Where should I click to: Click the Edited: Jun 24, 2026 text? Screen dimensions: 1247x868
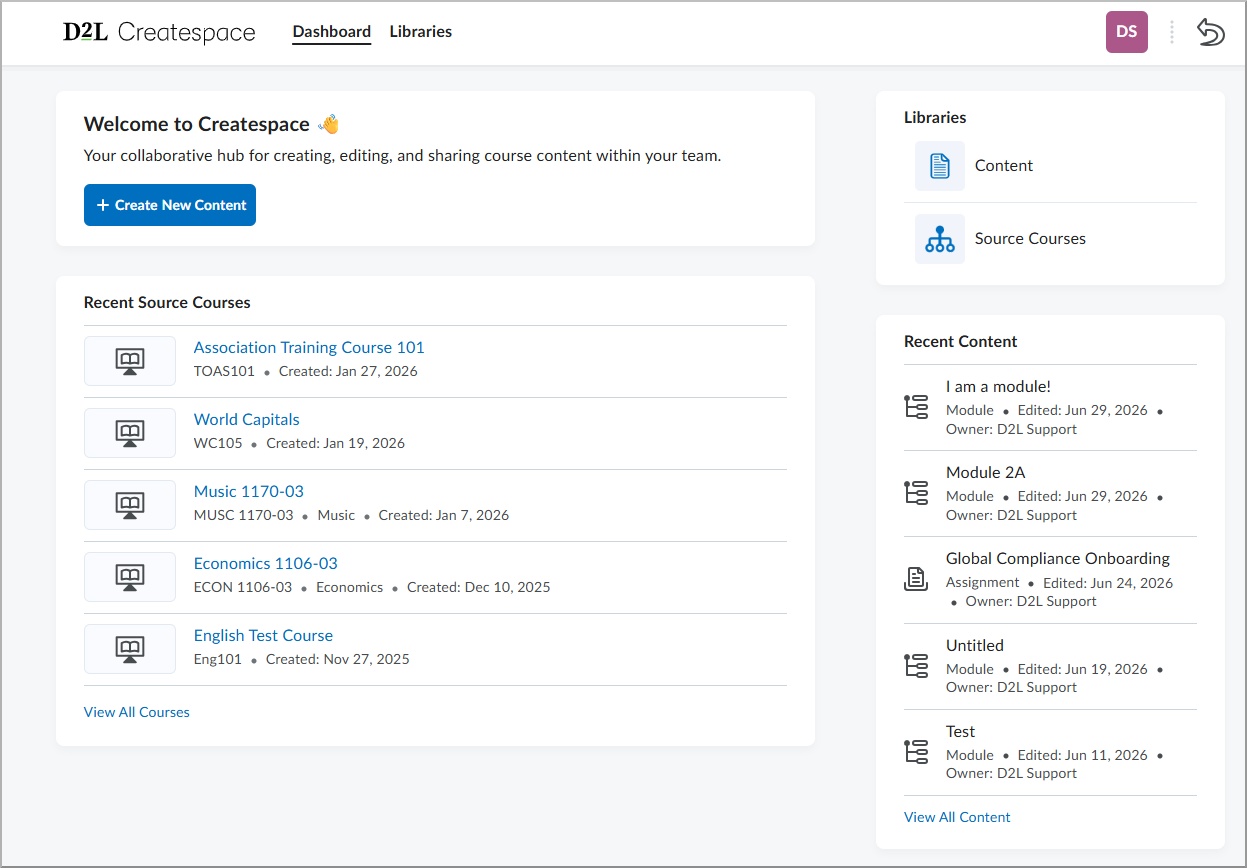tap(1108, 582)
